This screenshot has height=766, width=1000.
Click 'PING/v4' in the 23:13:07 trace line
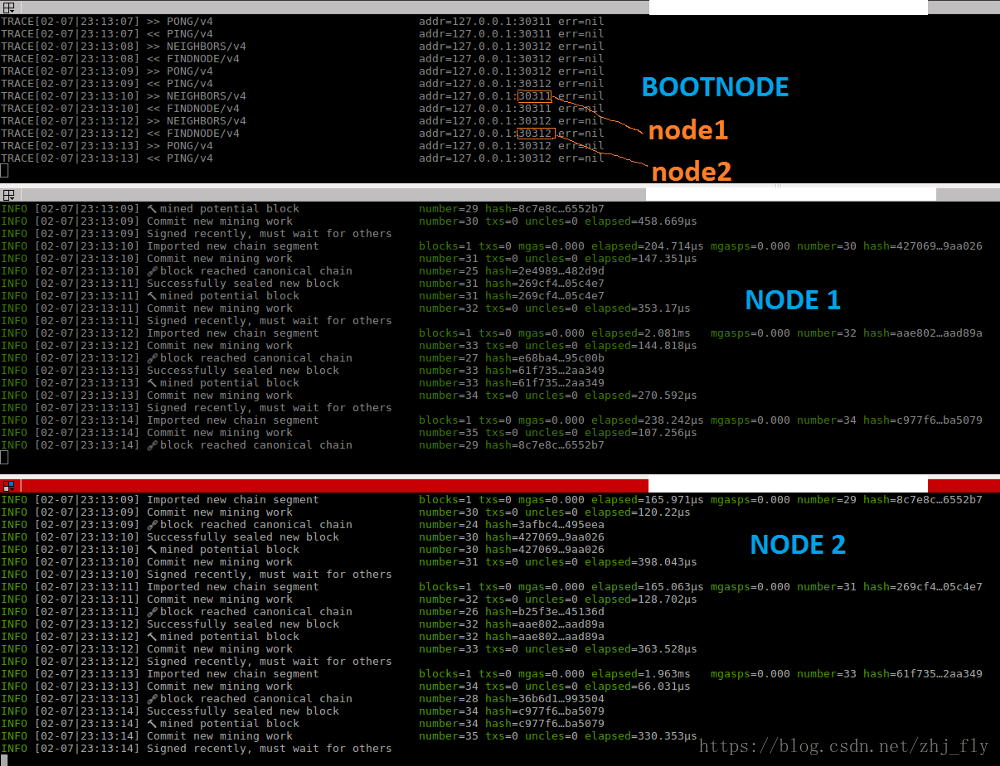point(189,34)
